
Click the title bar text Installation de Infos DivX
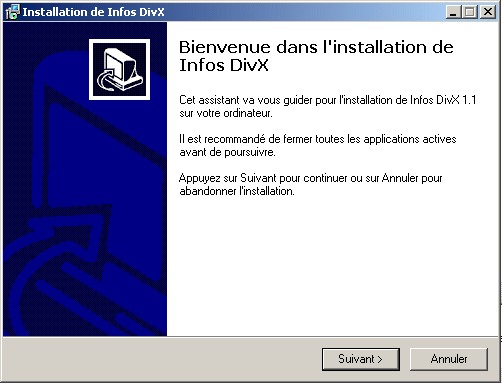click(x=93, y=12)
